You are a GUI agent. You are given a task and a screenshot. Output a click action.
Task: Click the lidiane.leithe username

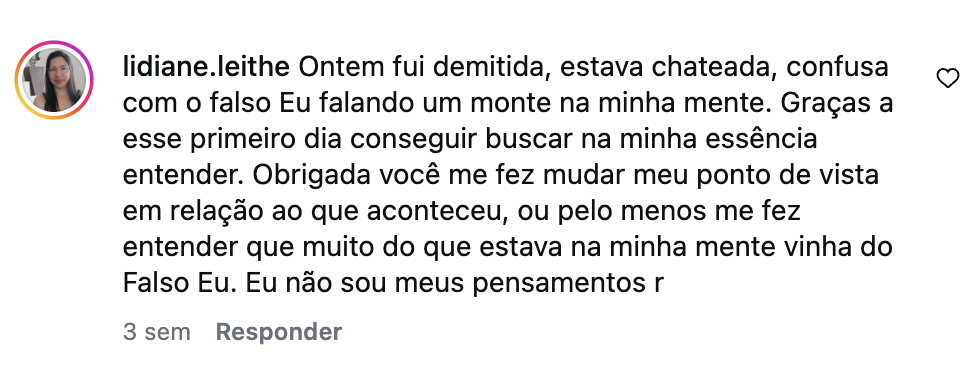[206, 68]
